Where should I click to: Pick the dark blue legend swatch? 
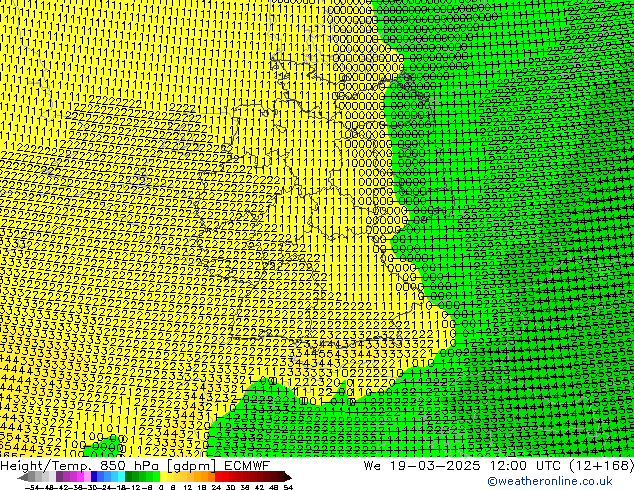(94, 476)
